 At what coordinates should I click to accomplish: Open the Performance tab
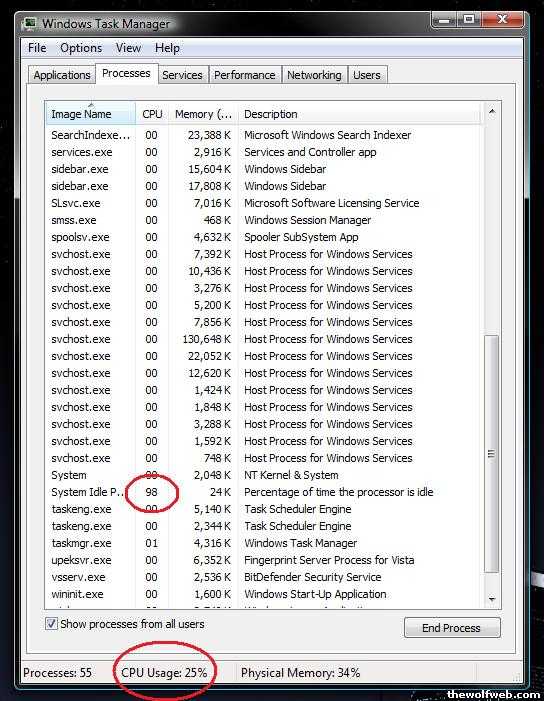245,75
